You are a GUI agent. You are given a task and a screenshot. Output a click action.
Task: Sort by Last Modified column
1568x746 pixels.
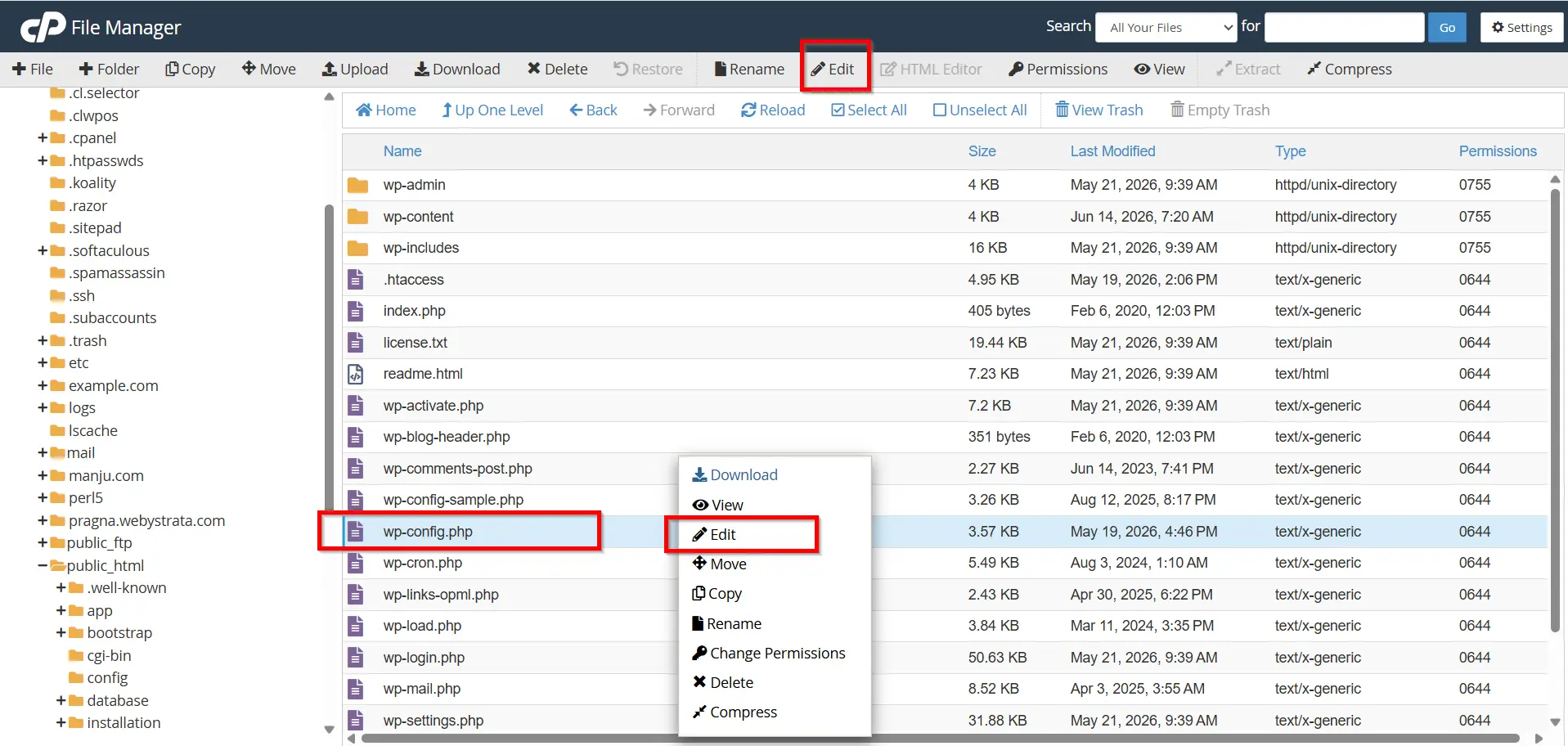(x=1112, y=151)
